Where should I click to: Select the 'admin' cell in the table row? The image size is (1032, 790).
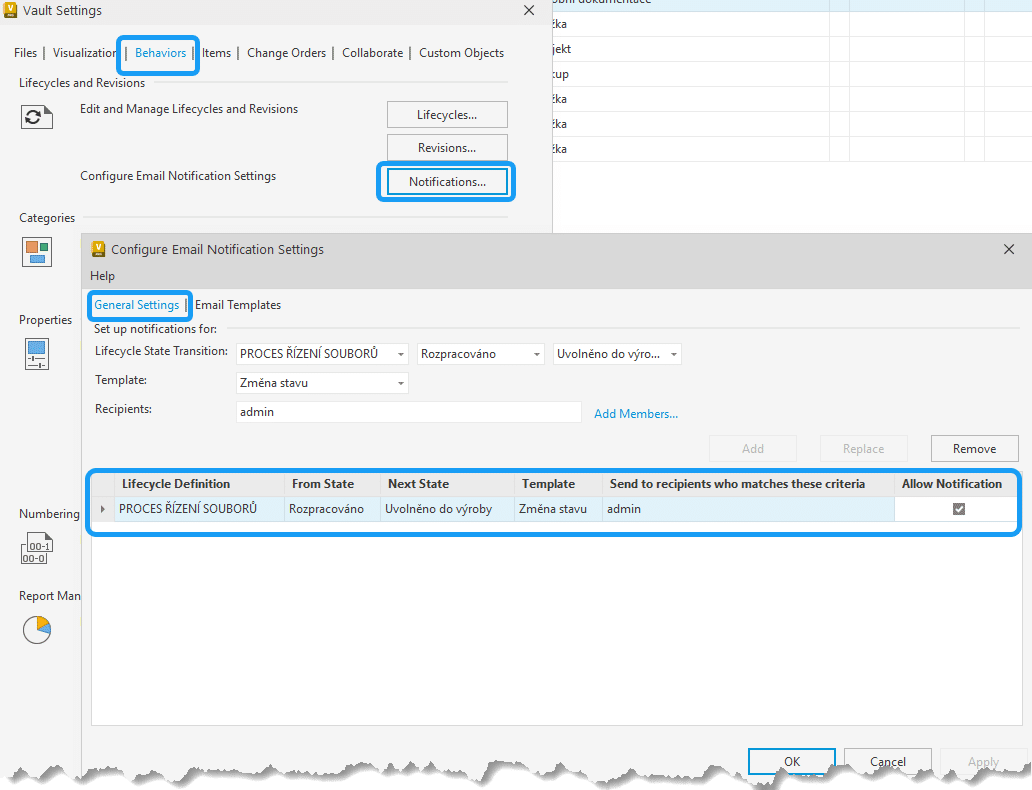tap(748, 509)
